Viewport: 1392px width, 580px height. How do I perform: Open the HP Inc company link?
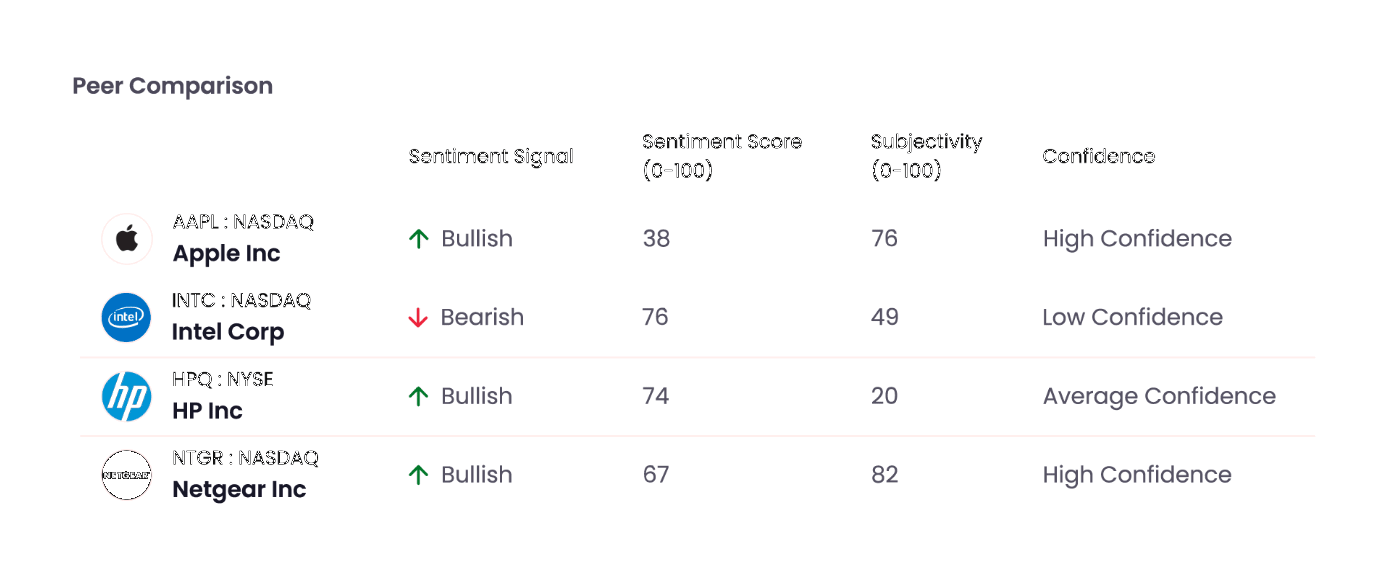(x=207, y=411)
